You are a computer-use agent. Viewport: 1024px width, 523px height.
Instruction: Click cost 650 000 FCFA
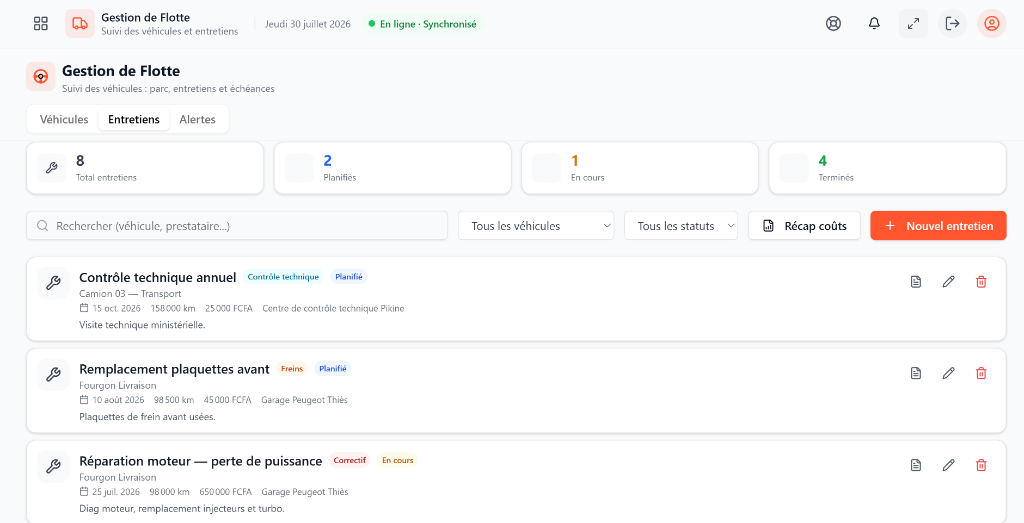225,492
